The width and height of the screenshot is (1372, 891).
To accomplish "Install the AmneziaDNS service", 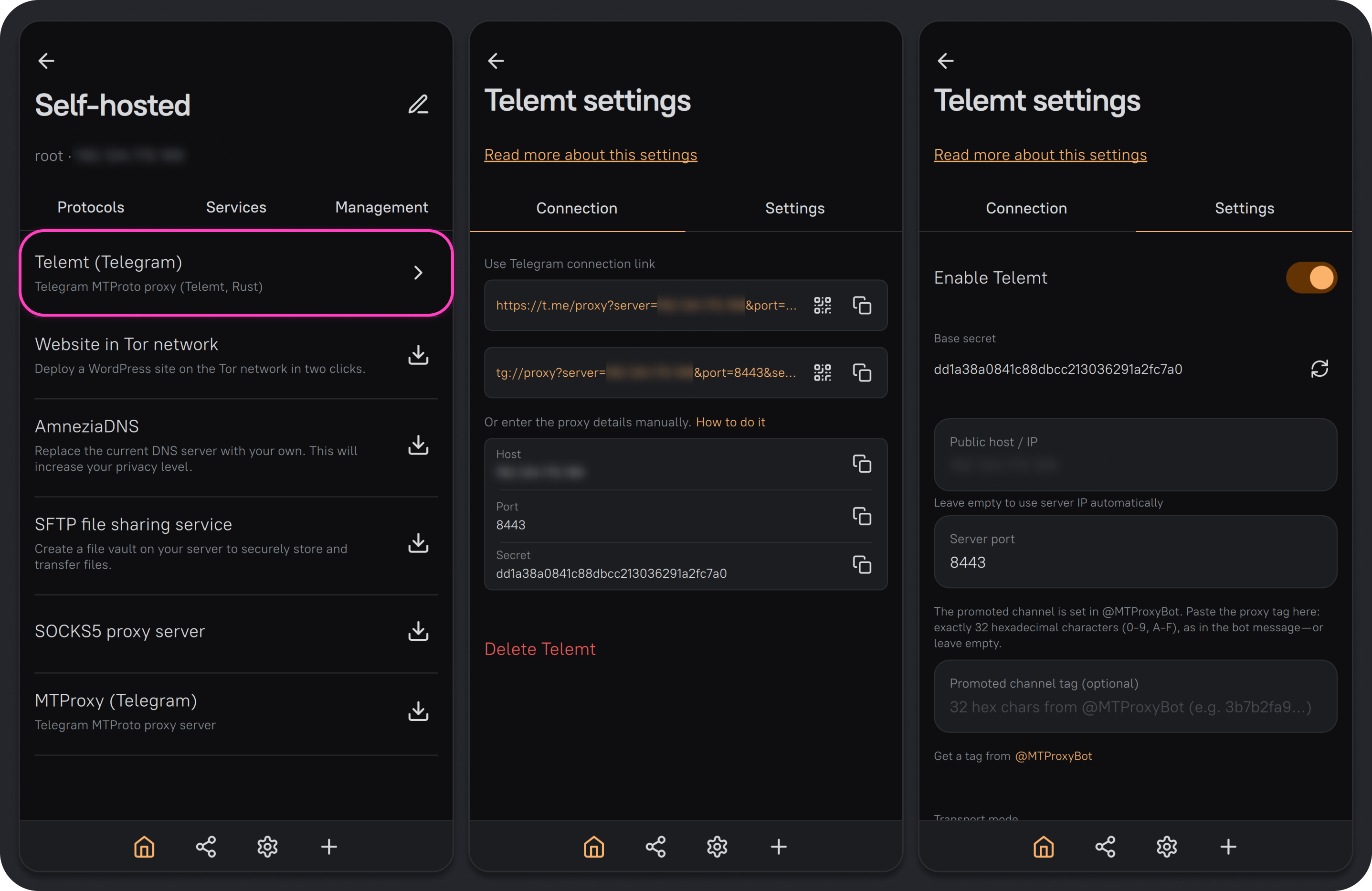I will coord(419,445).
